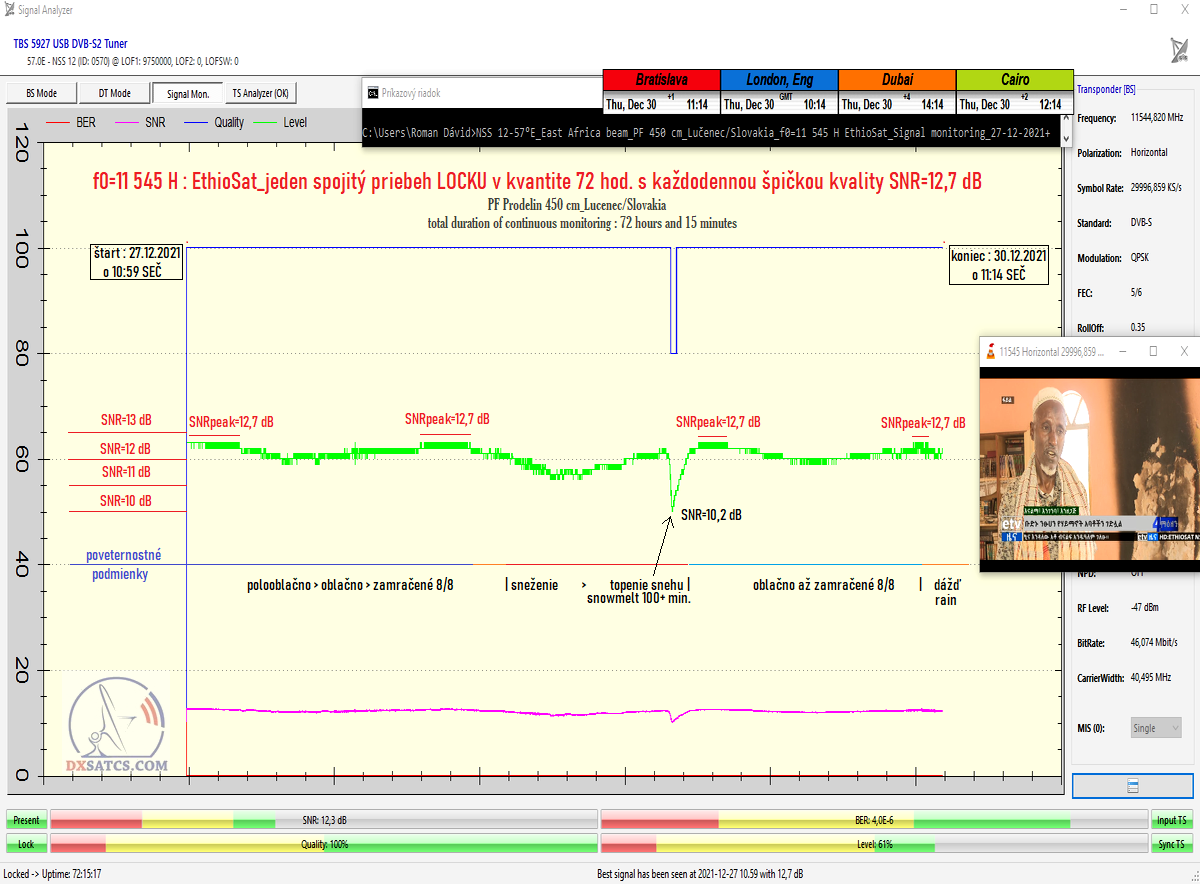Click the Signal Analyzer title bar icon
Screen dimensions: 1200x884
(9, 9)
